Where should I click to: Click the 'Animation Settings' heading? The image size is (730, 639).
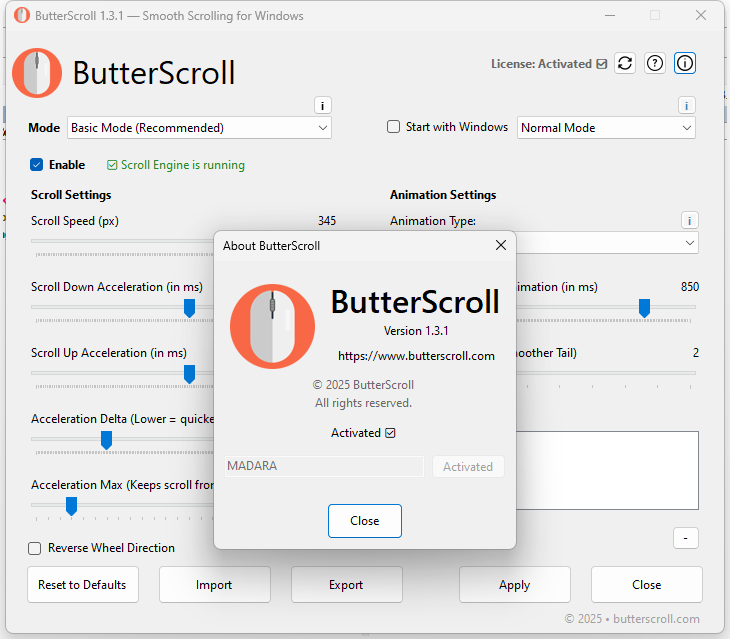coord(443,195)
